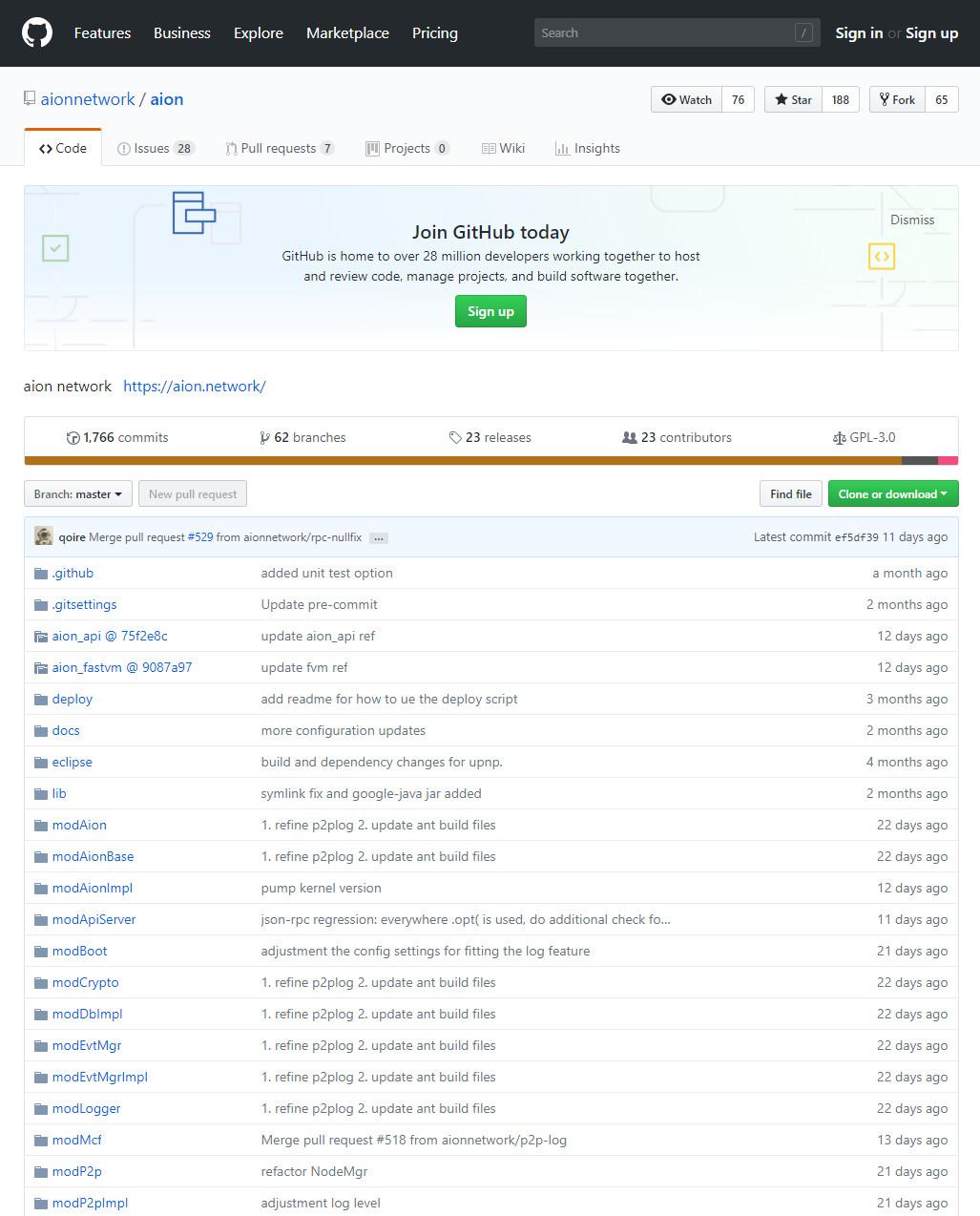The width and height of the screenshot is (980, 1216).
Task: Open the https://aion.network/ link
Action: [195, 387]
